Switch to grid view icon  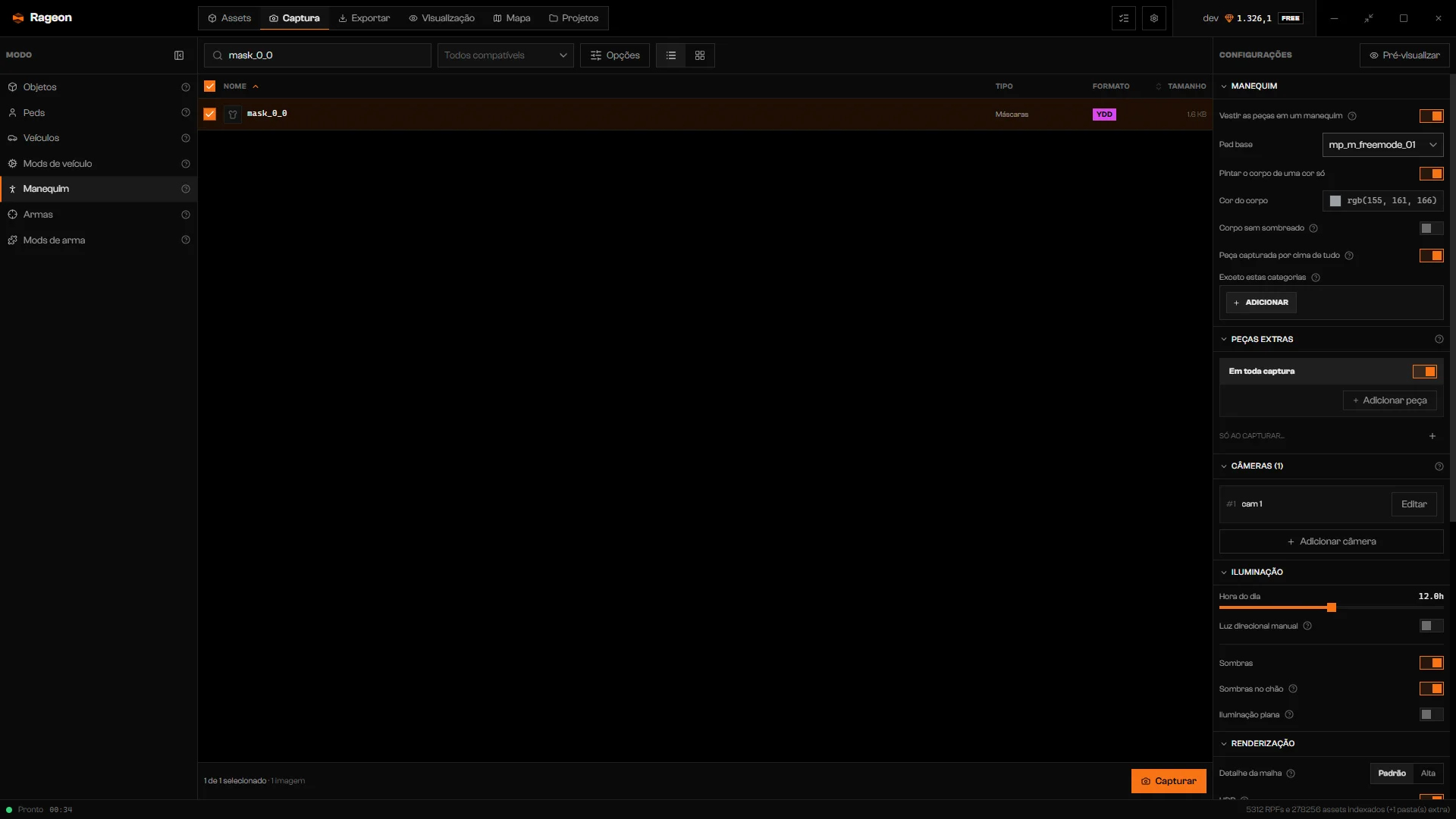tap(700, 55)
